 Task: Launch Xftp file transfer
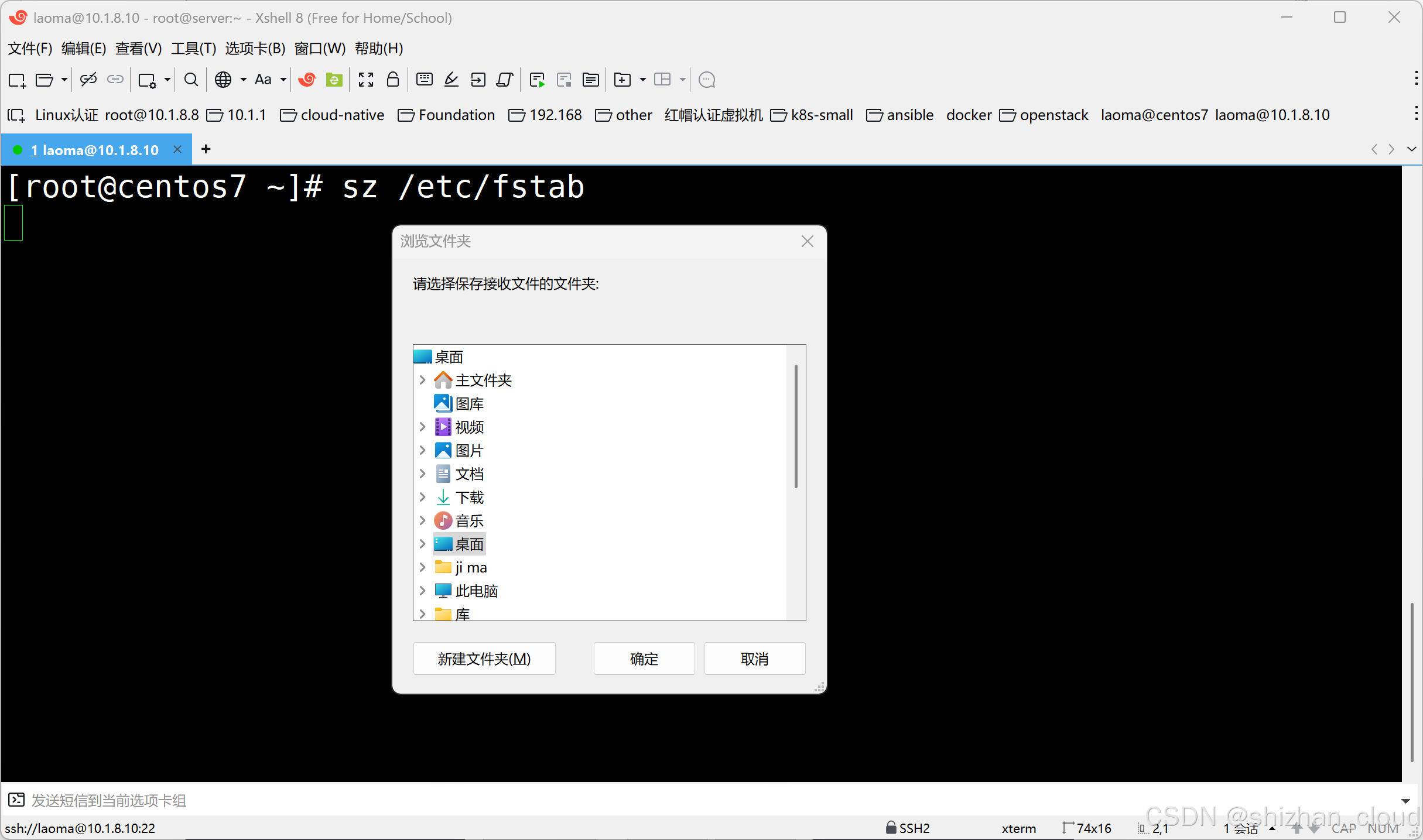point(334,80)
